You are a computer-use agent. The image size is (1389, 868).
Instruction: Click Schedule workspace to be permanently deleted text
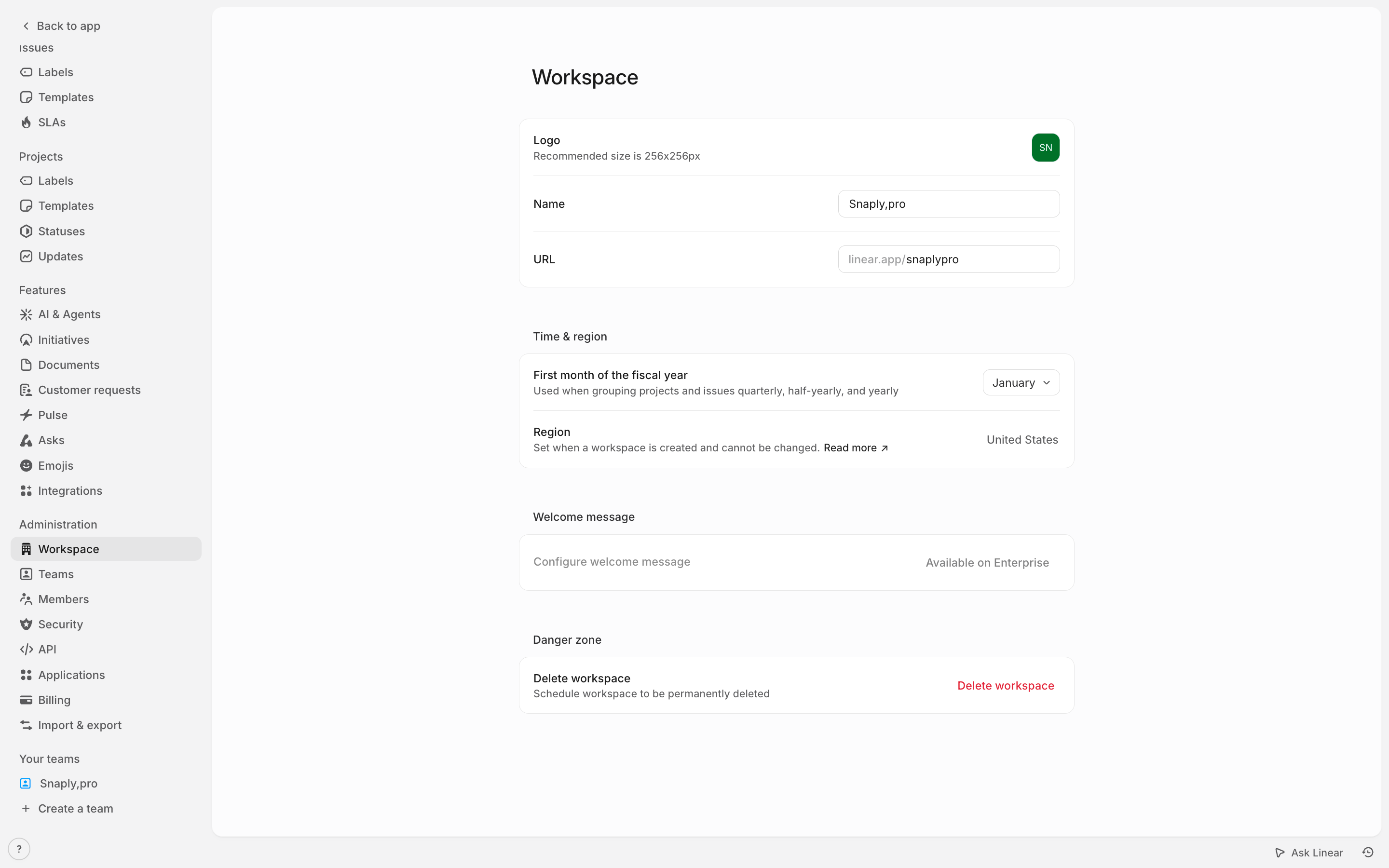pyautogui.click(x=651, y=694)
